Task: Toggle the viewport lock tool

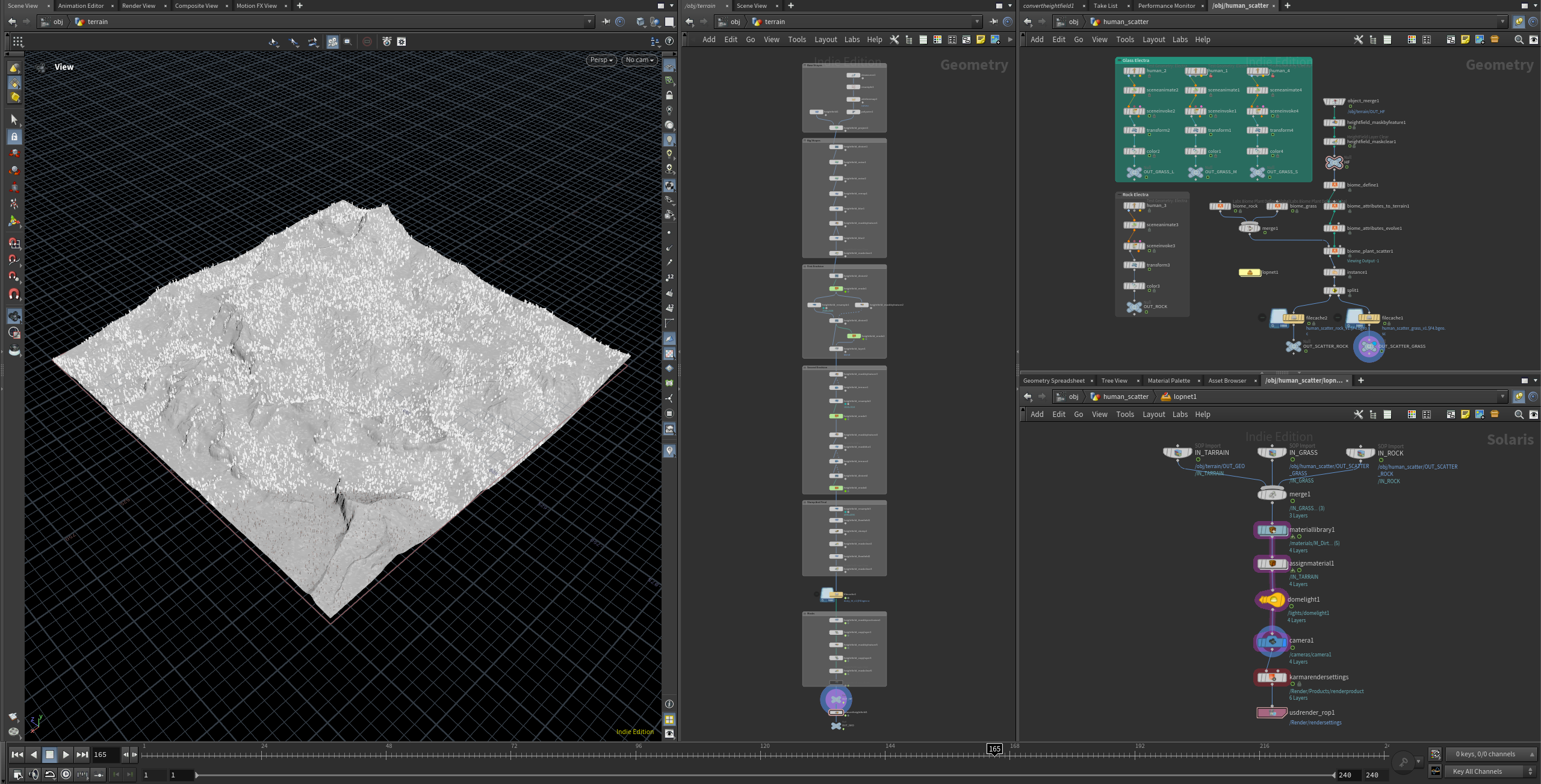Action: click(14, 137)
